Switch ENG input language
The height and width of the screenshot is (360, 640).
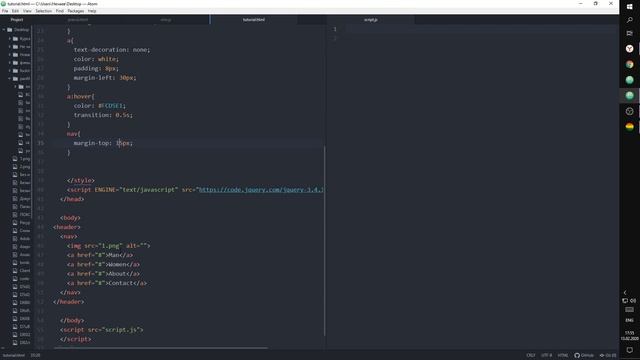coord(629,320)
